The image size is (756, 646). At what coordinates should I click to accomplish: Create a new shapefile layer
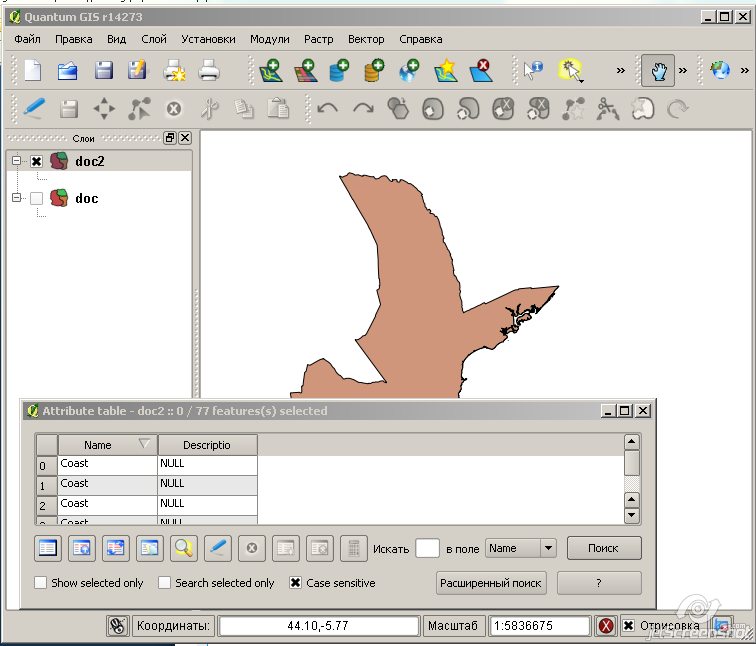pyautogui.click(x=445, y=70)
